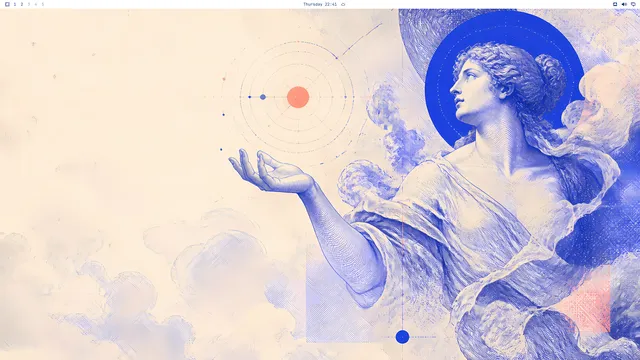The height and width of the screenshot is (360, 640).
Task: Switch to workspace 4
Action: tap(36, 4)
